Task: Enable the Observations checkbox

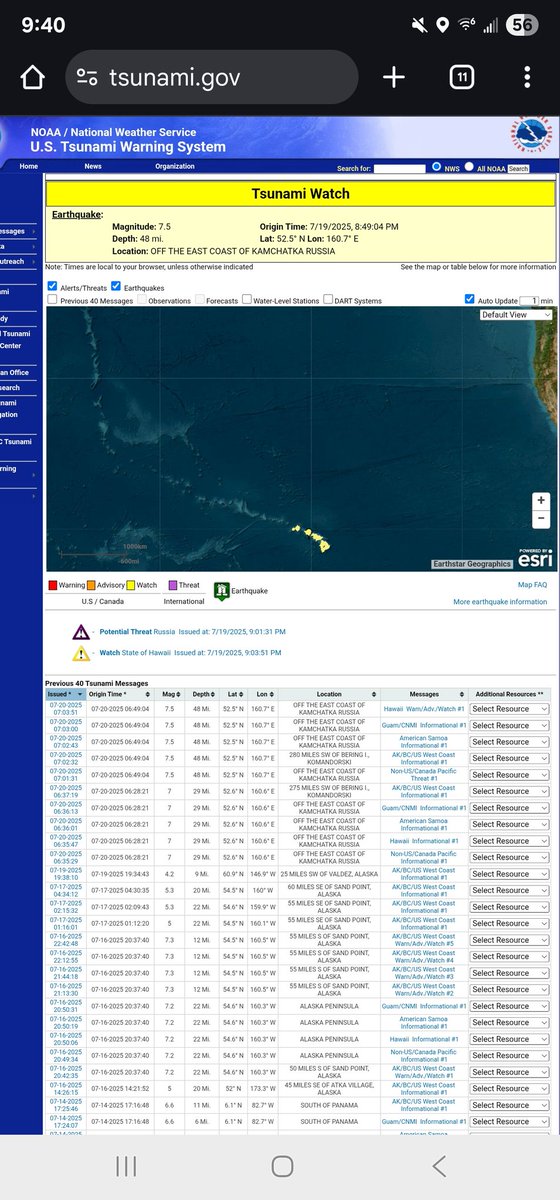Action: tap(141, 300)
